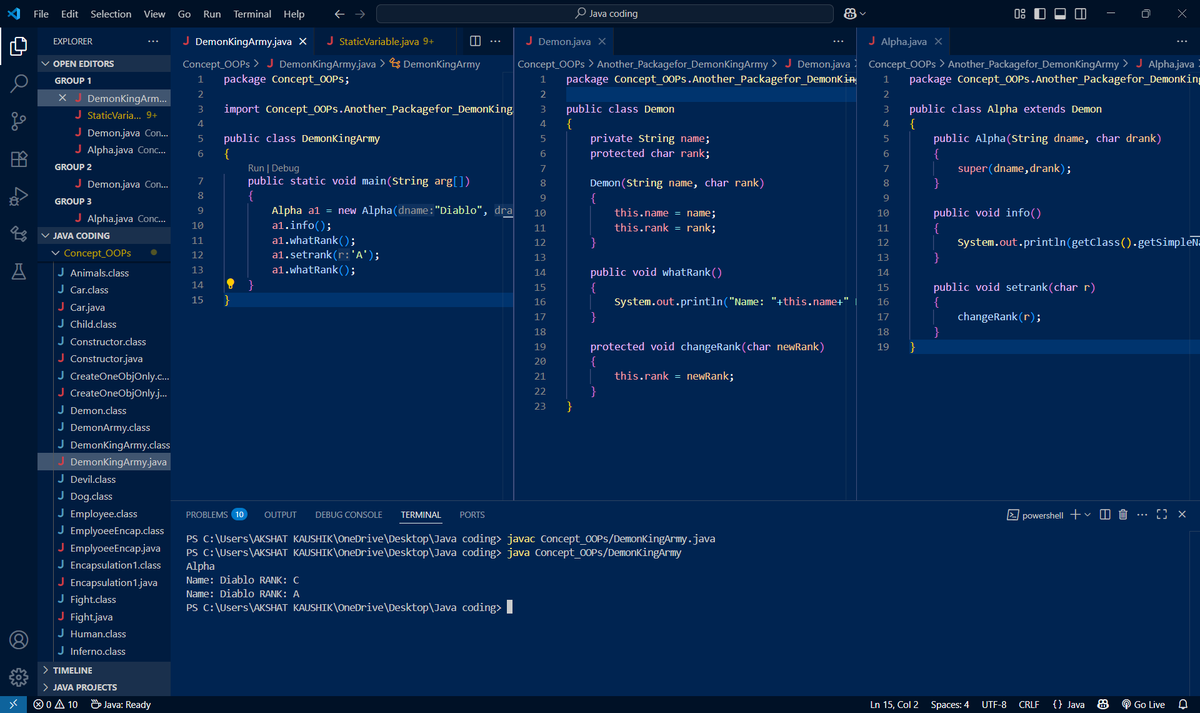Open the Extensions view
The width and height of the screenshot is (1200, 713).
point(18,158)
